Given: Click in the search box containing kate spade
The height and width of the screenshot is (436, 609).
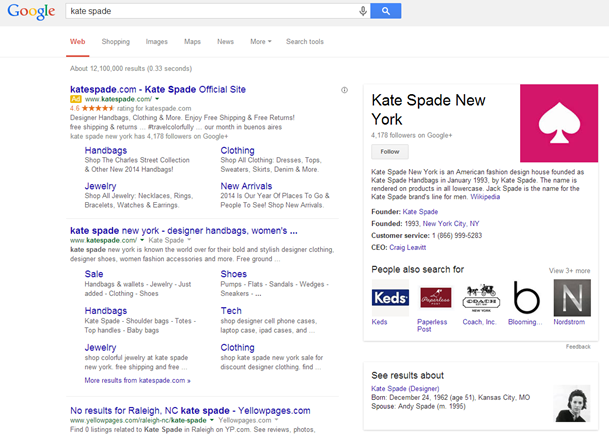Looking at the screenshot, I should pos(210,11).
